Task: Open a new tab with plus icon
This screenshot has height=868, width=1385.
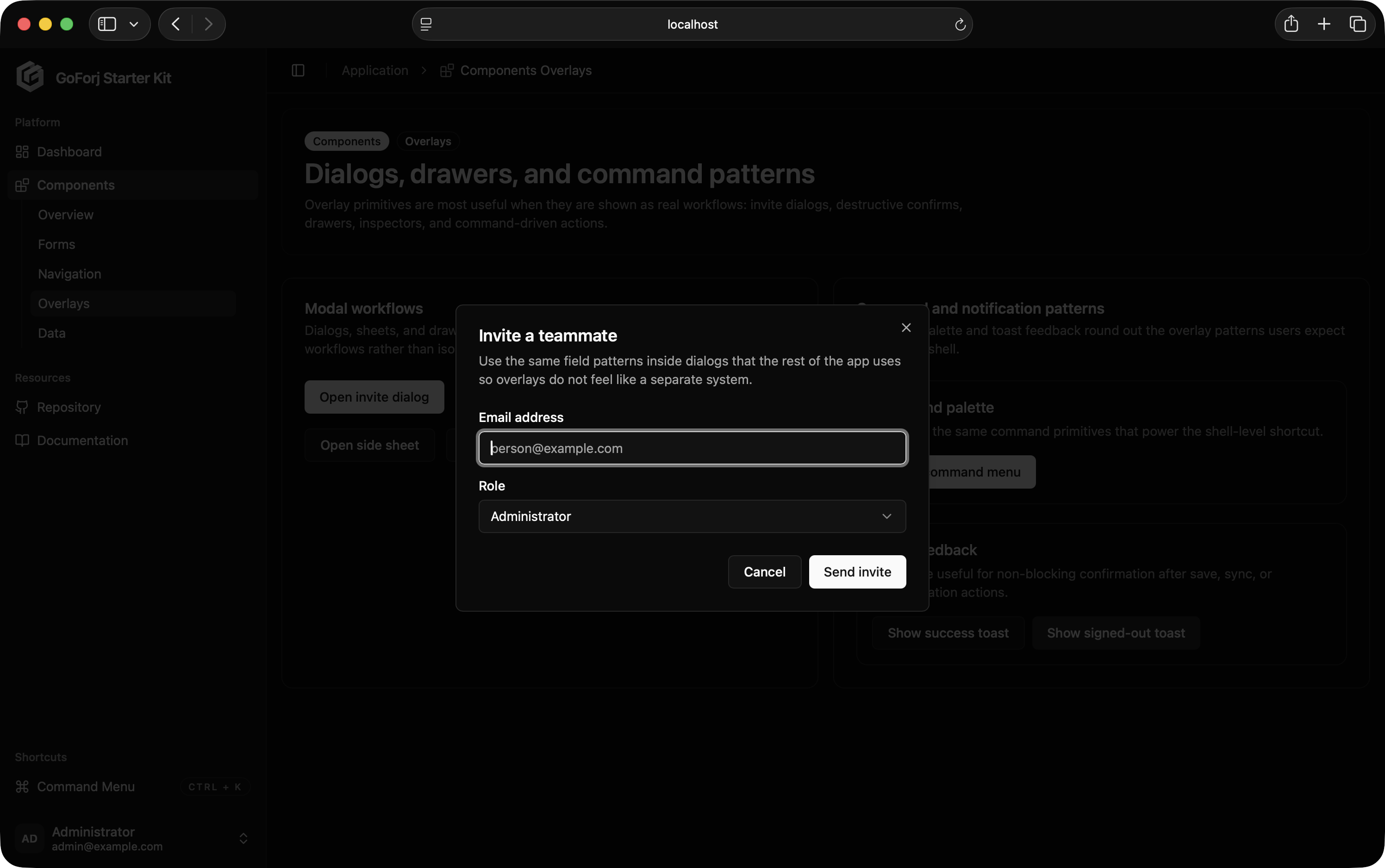Action: point(1324,24)
